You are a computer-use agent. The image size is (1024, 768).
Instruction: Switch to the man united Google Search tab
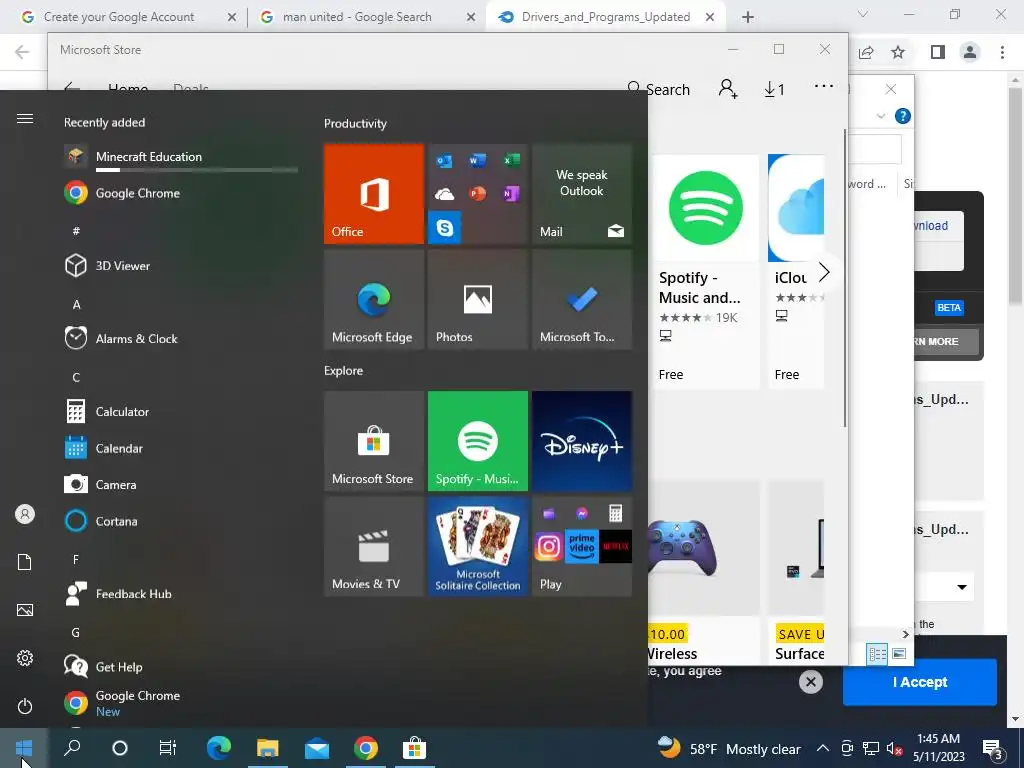pos(357,17)
